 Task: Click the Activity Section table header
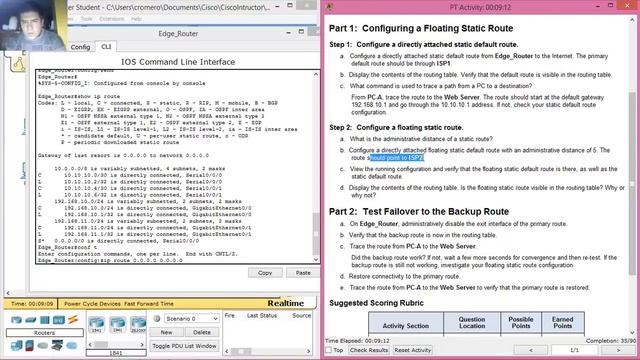[x=406, y=325]
